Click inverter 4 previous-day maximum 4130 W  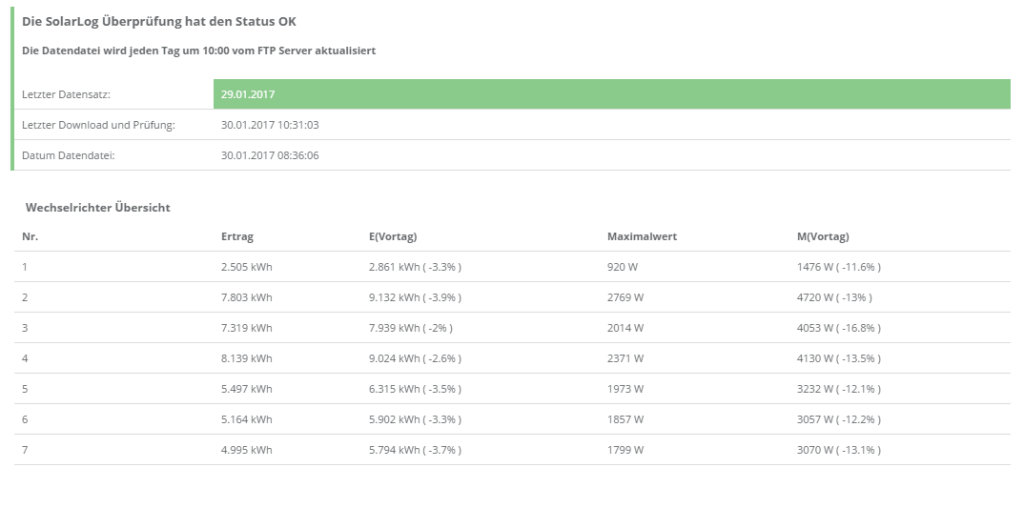click(838, 358)
